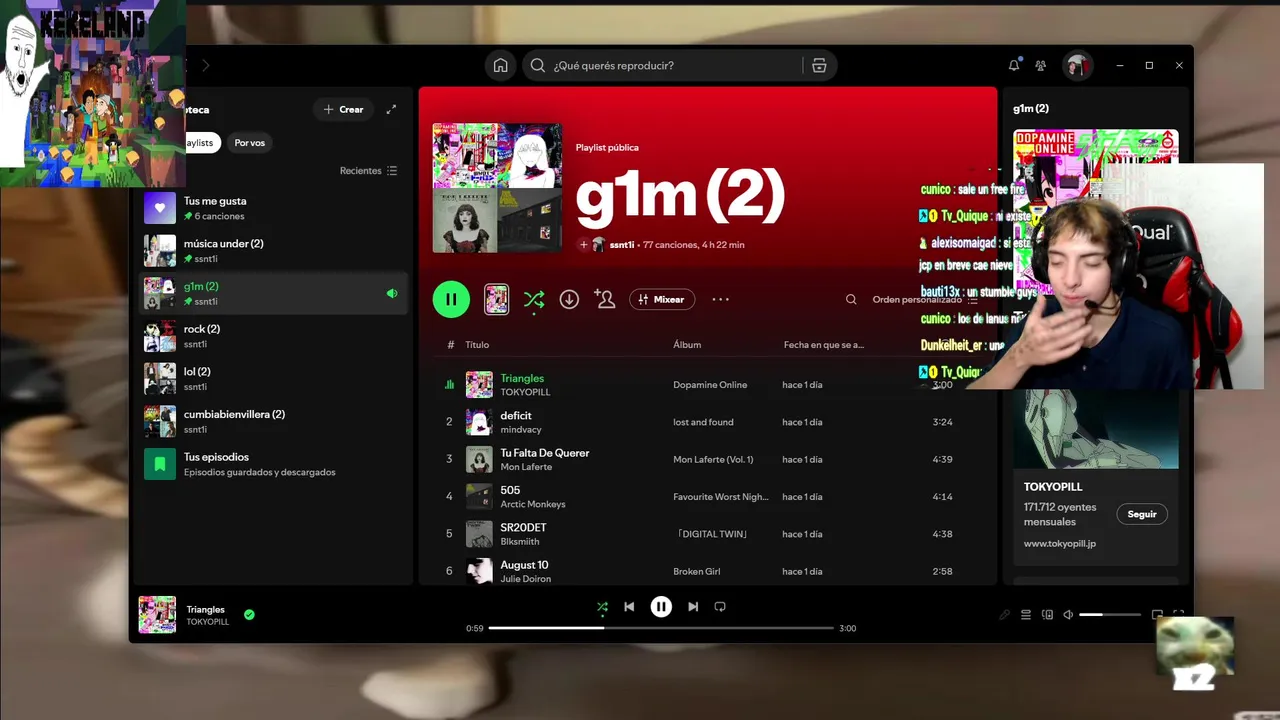Go forward with navigation arrow

coord(206,65)
